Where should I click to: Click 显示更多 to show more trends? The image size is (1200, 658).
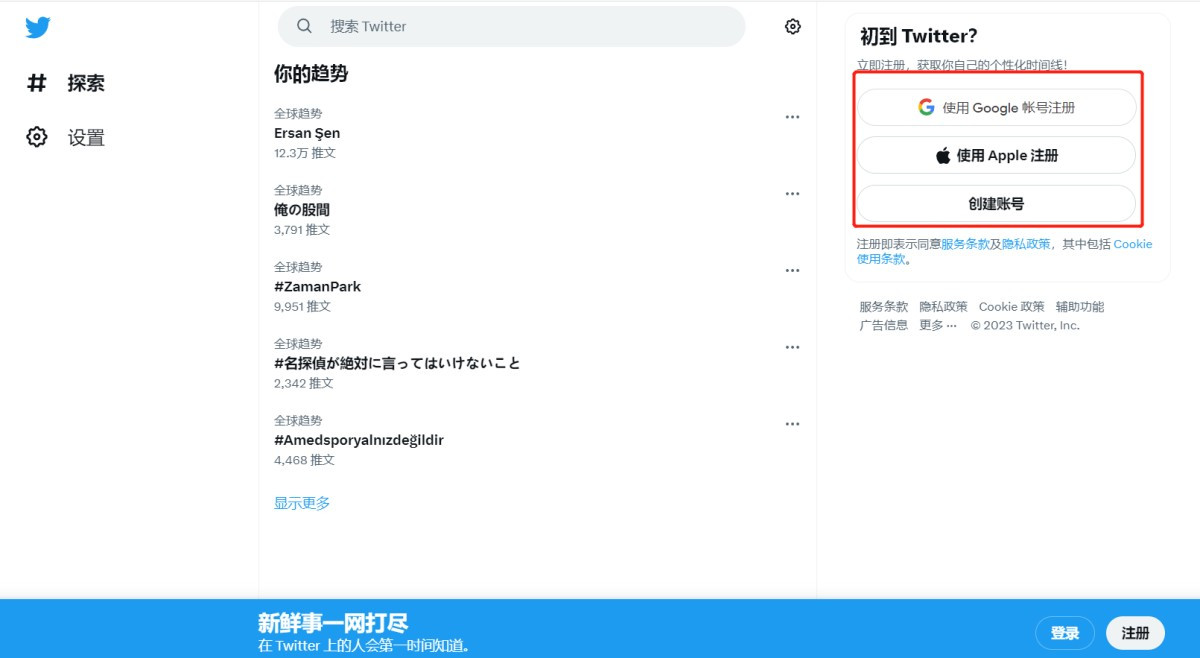[x=302, y=503]
